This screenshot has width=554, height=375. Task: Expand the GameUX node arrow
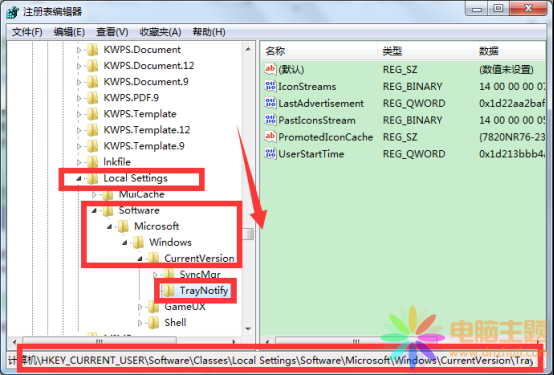(140, 307)
